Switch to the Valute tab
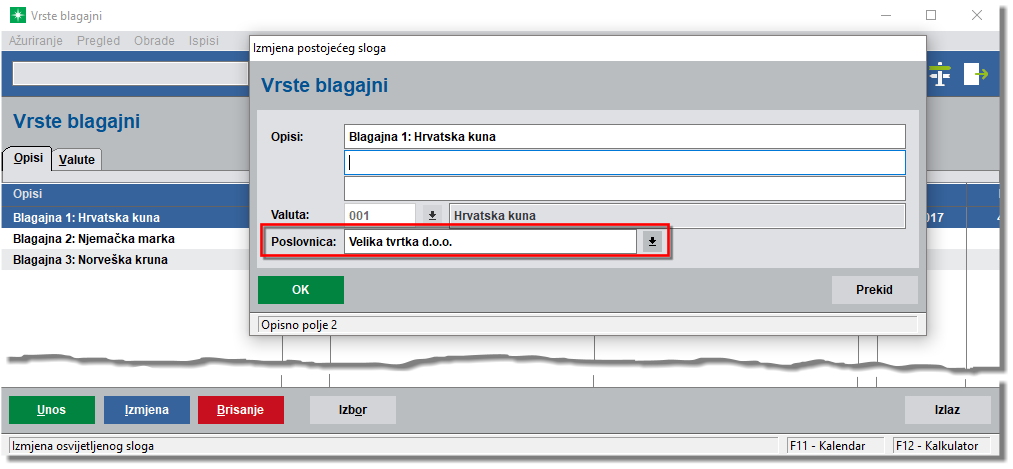The height and width of the screenshot is (469, 1013). [x=77, y=160]
